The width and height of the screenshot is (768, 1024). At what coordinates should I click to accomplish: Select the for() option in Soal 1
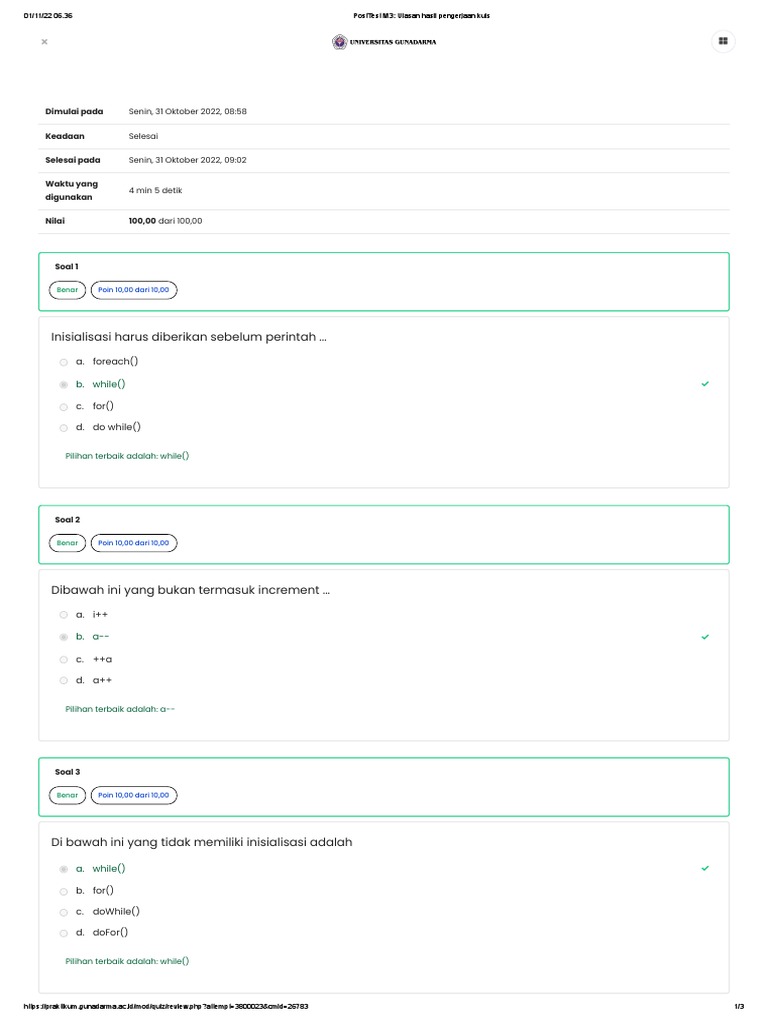click(64, 406)
